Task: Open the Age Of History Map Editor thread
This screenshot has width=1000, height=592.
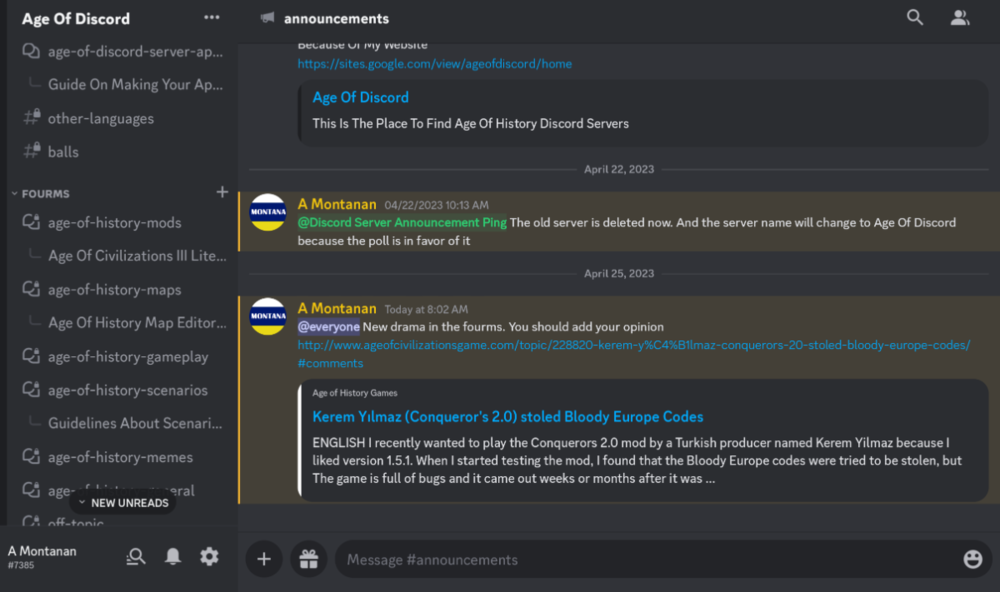Action: click(137, 323)
